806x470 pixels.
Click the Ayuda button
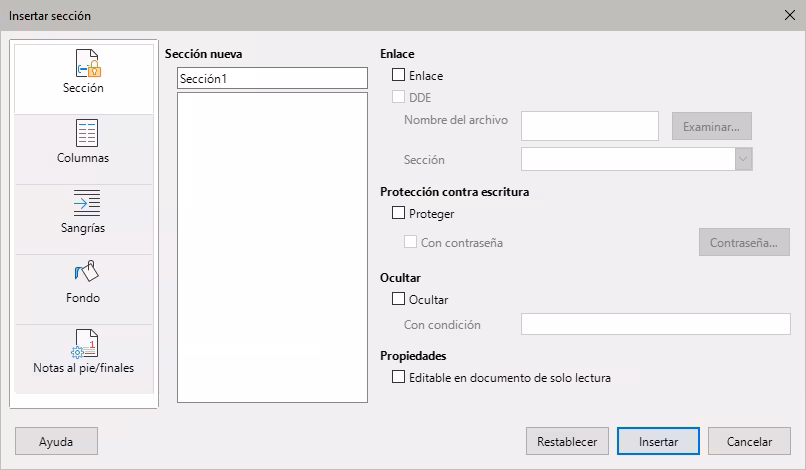tap(56, 441)
